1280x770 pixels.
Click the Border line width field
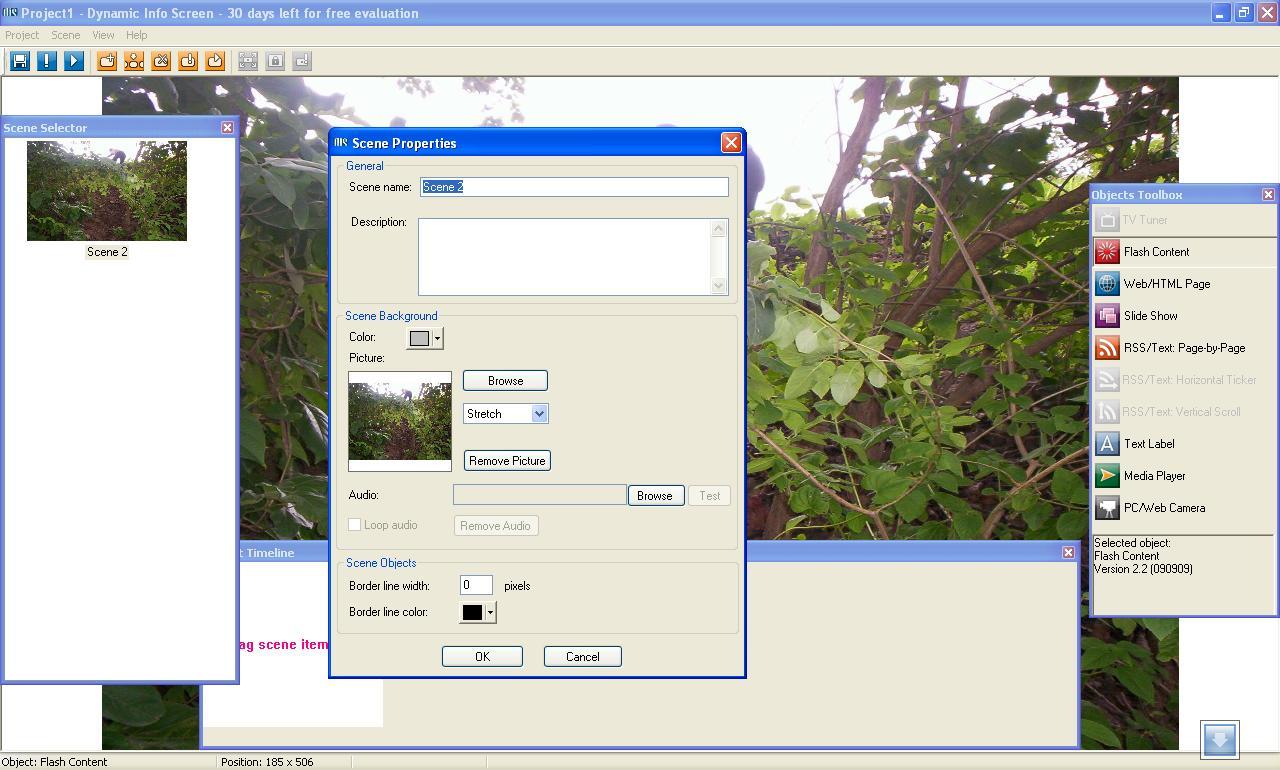476,586
